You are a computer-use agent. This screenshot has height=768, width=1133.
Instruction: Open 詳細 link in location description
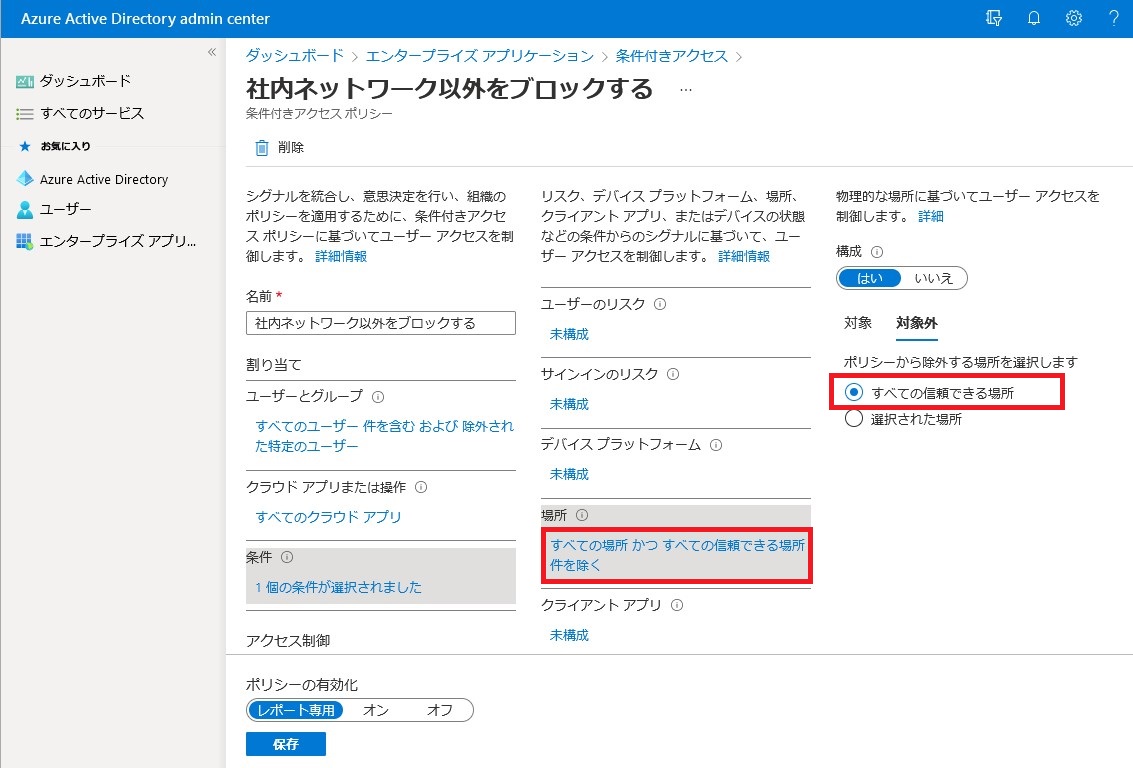931,216
